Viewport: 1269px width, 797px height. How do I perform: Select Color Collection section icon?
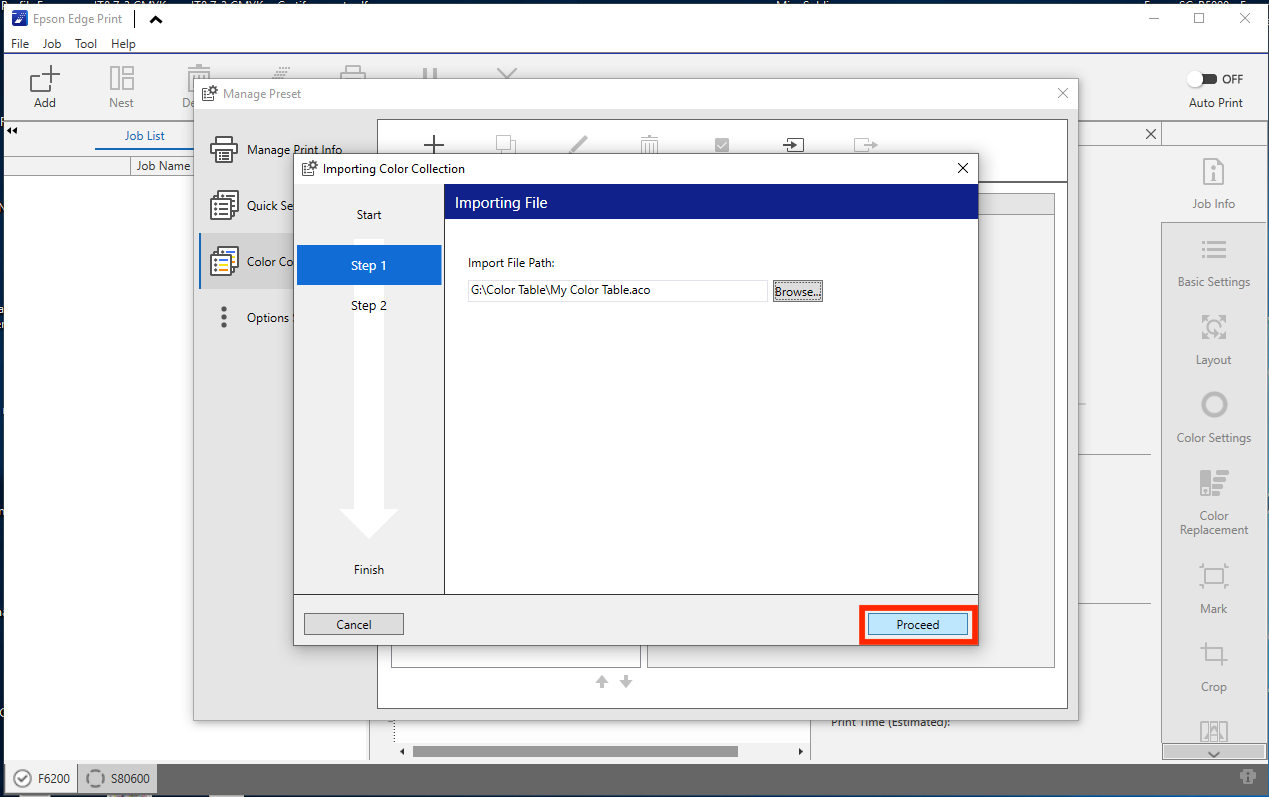[x=223, y=261]
